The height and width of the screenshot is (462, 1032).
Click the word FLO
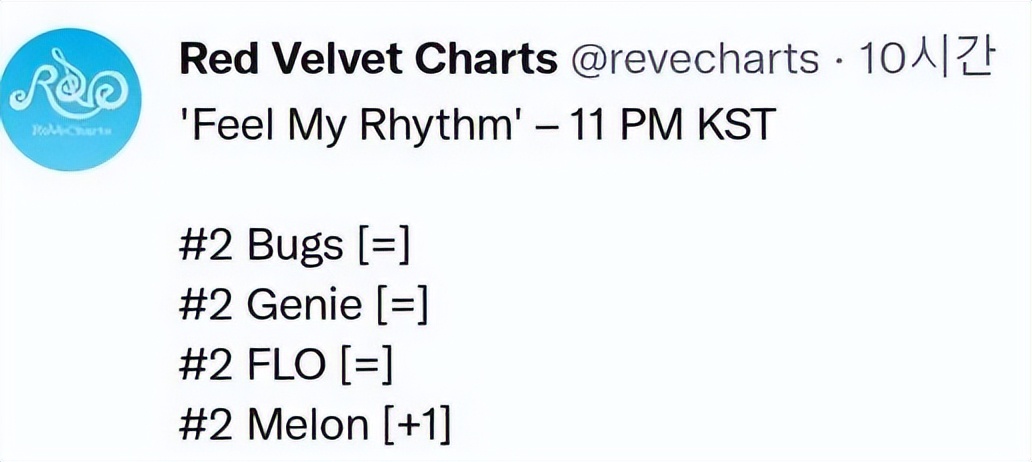point(286,365)
